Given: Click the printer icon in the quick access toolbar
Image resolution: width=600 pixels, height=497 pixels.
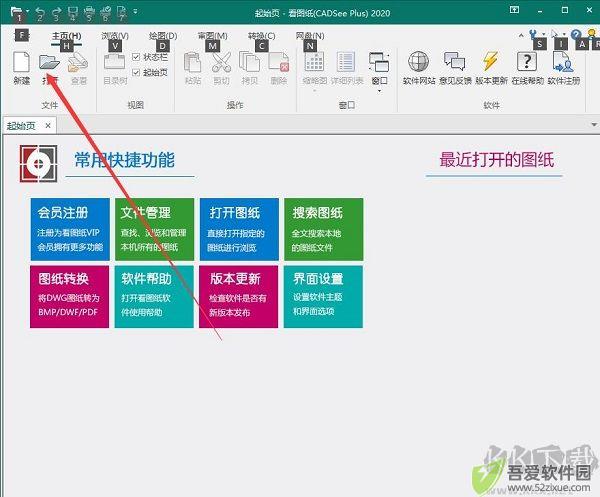Looking at the screenshot, I should (89, 12).
